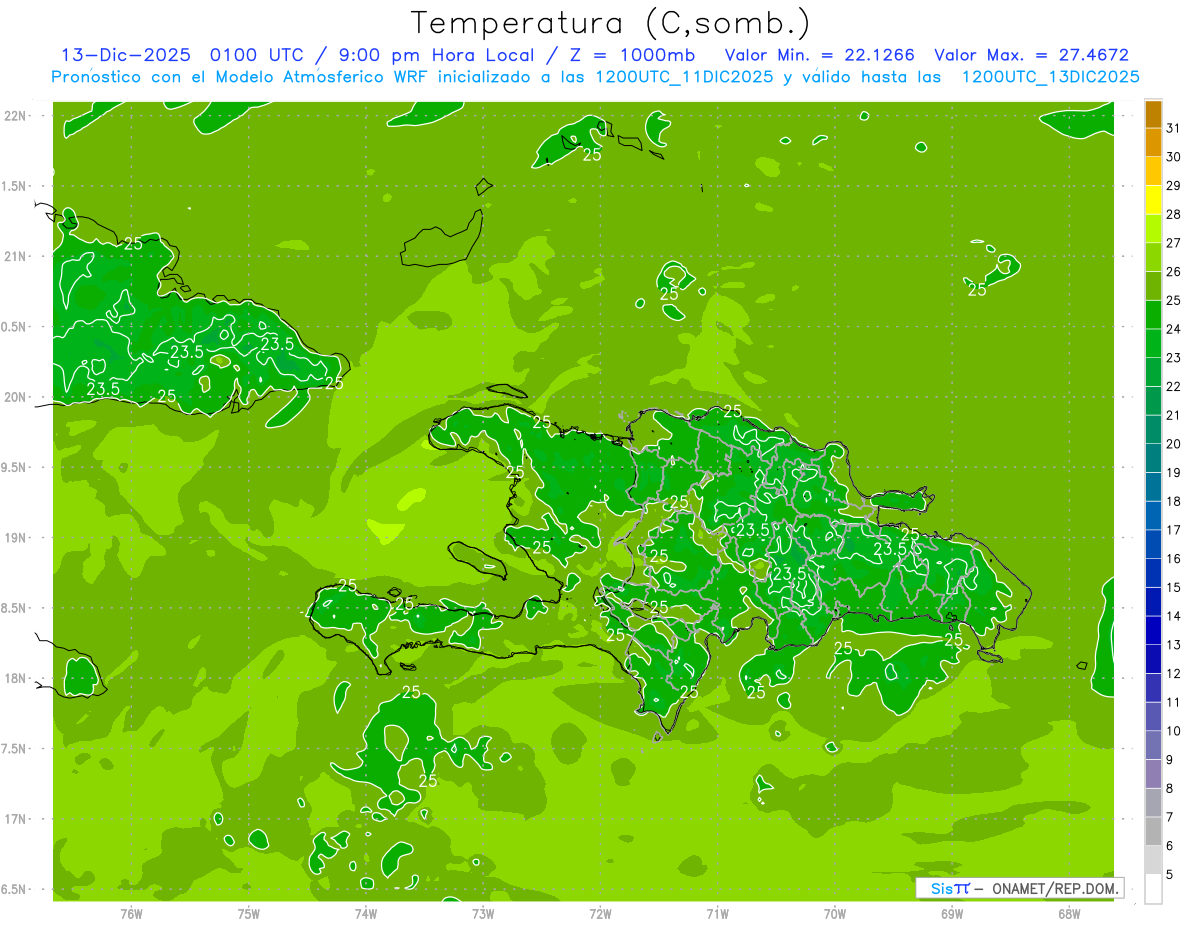Viewport: 1200px width, 927px height.
Task: Click the "18N" latitude axis label
Action: tap(16, 678)
